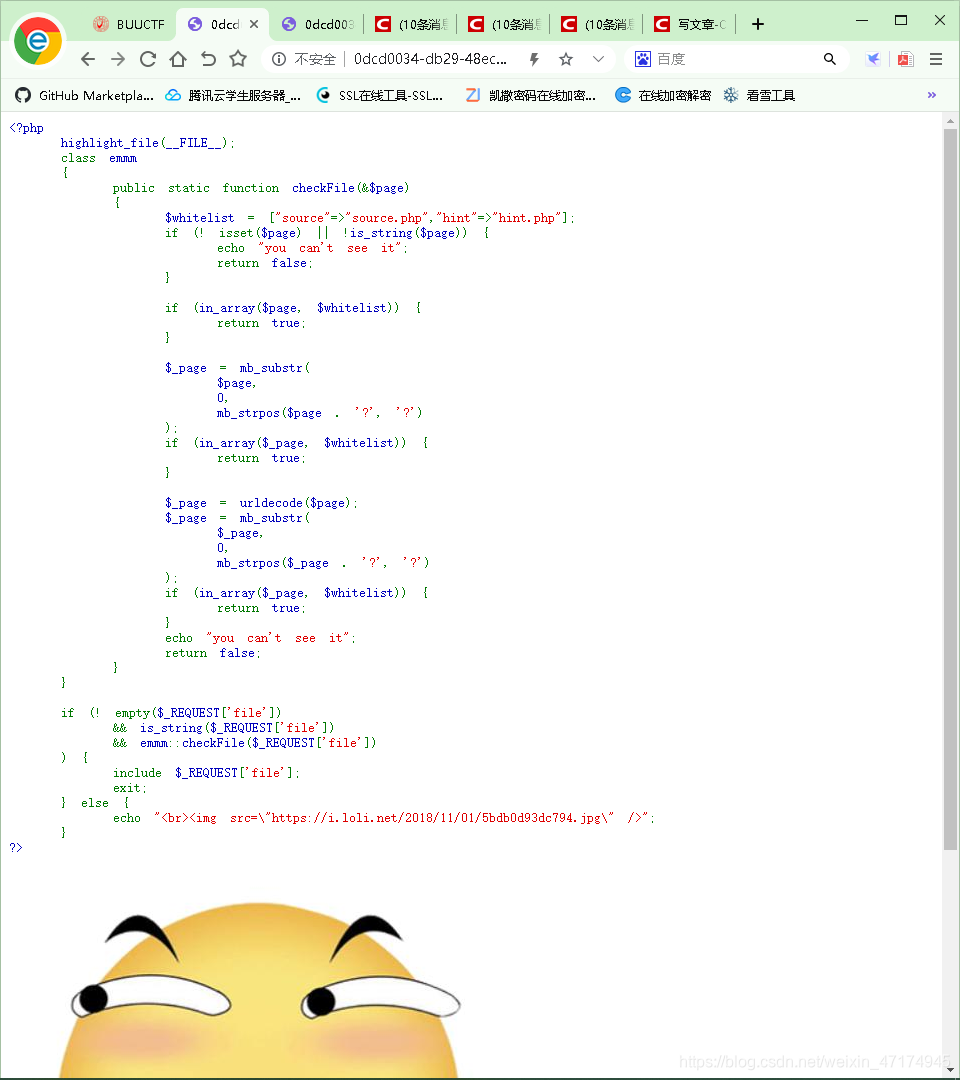
Task: Minimize the browser window
Action: (x=862, y=21)
